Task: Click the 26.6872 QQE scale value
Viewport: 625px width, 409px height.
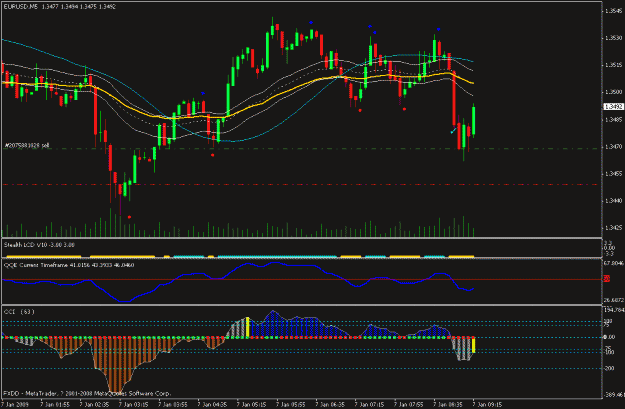Action: click(x=614, y=300)
